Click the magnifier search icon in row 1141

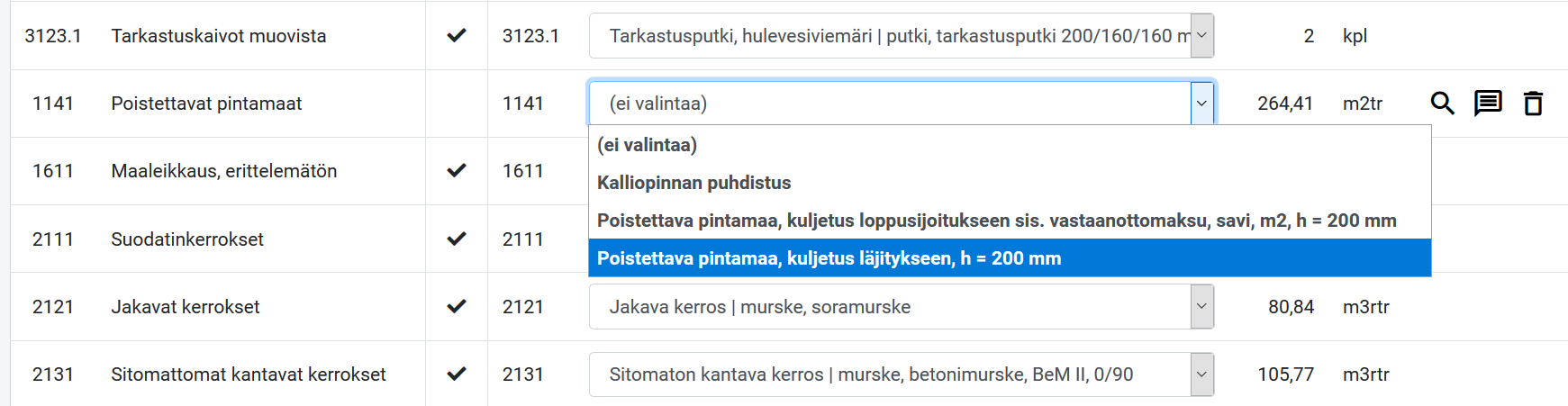1442,104
